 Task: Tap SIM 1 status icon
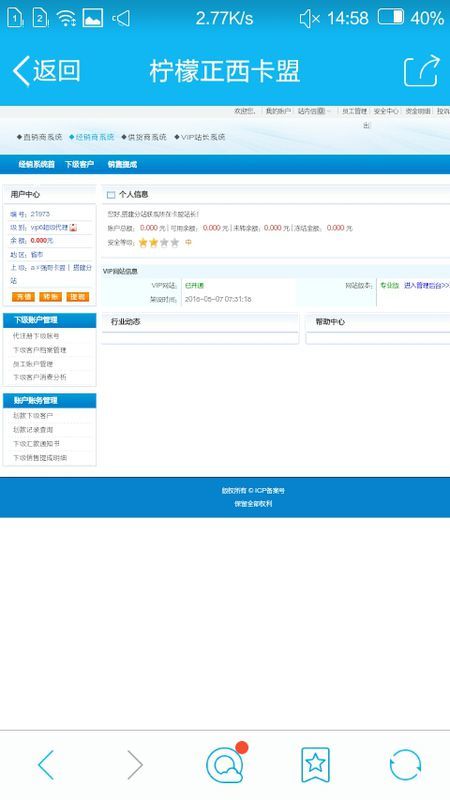point(15,18)
